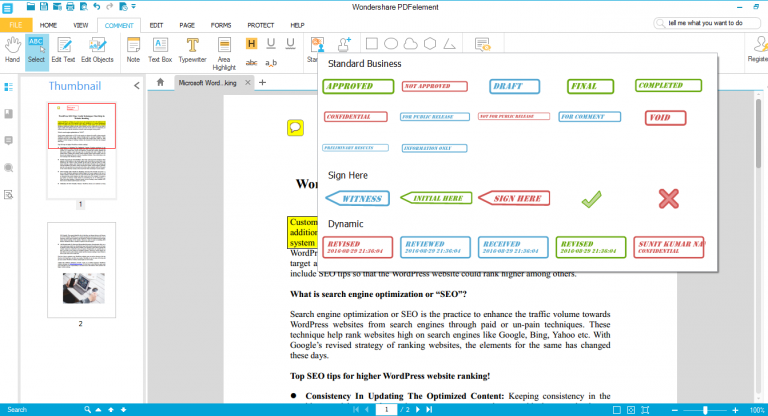The width and height of the screenshot is (768, 416).
Task: Click the save icon in quick access bar
Action: pyautogui.click(x=44, y=6)
